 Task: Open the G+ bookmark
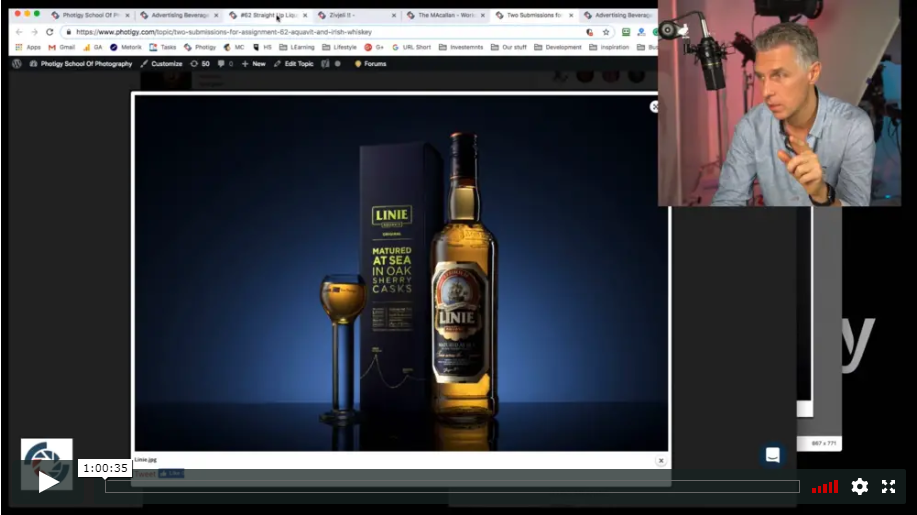(x=374, y=47)
